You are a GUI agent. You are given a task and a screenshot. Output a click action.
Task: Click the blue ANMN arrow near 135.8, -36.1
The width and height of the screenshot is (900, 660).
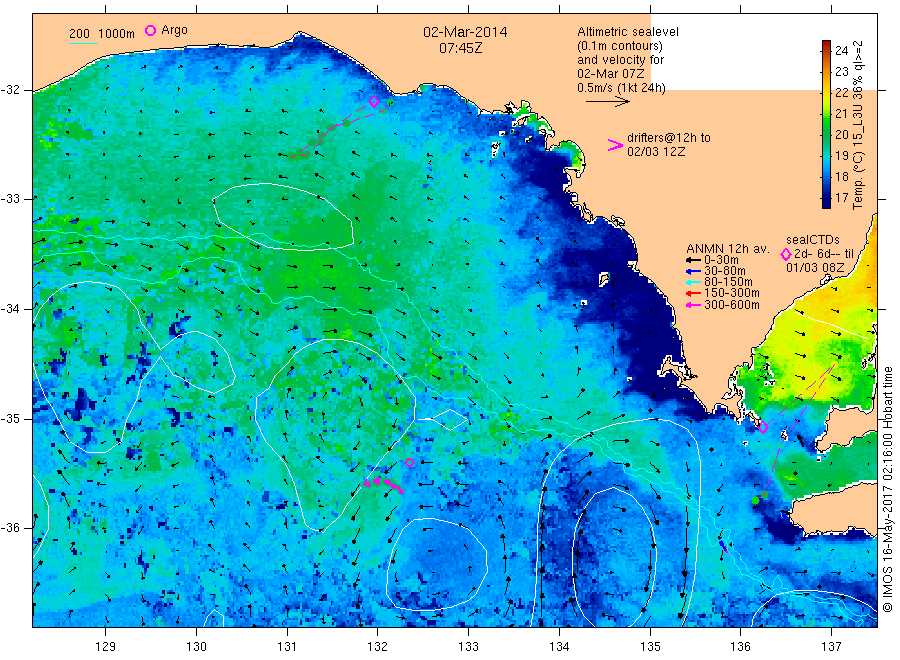click(723, 546)
